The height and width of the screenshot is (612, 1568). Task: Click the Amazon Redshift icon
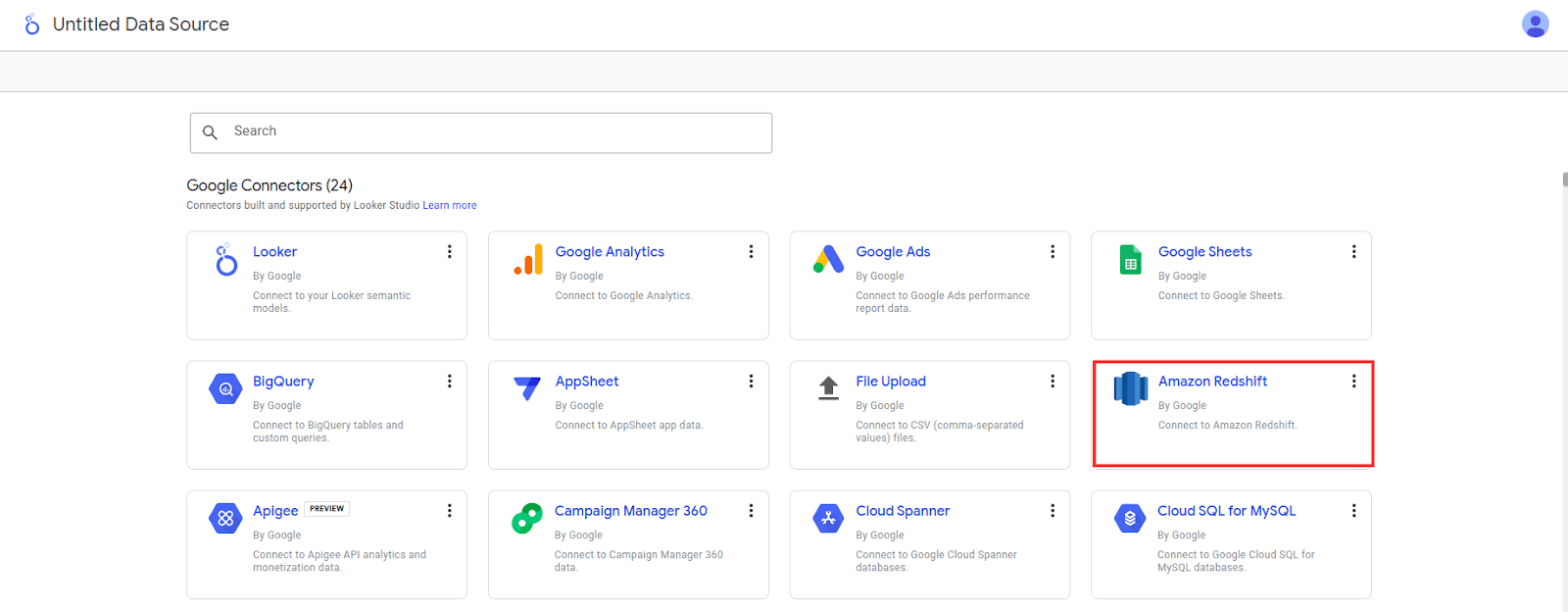click(1130, 388)
